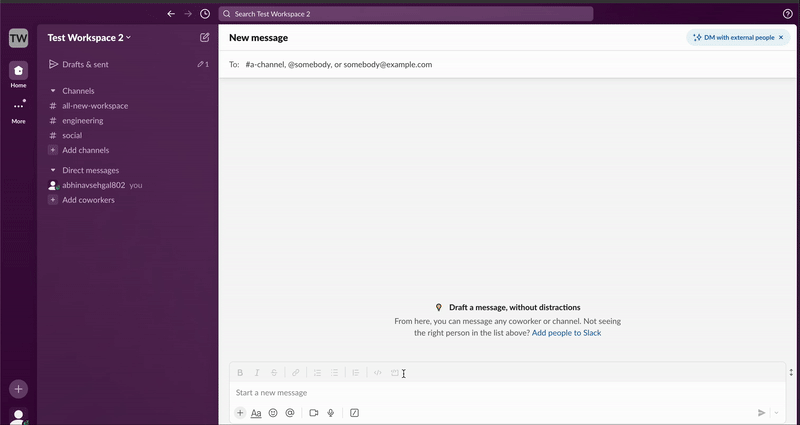800x425 pixels.
Task: Click the blockquote icon
Action: 356,373
